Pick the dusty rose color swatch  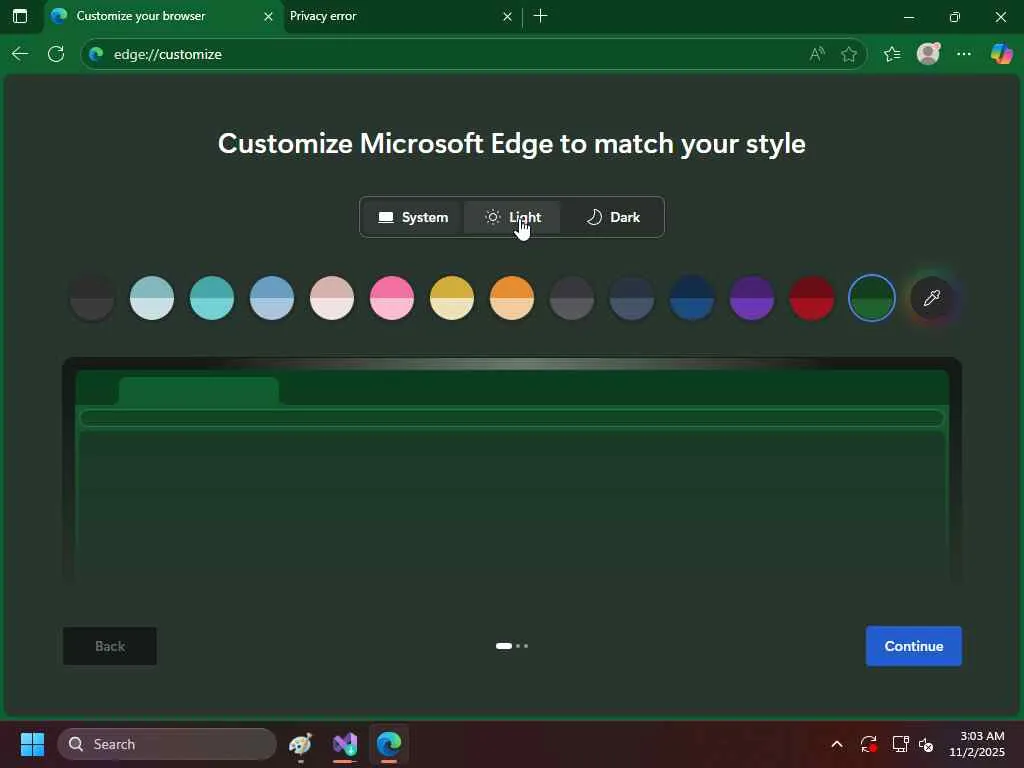[332, 298]
